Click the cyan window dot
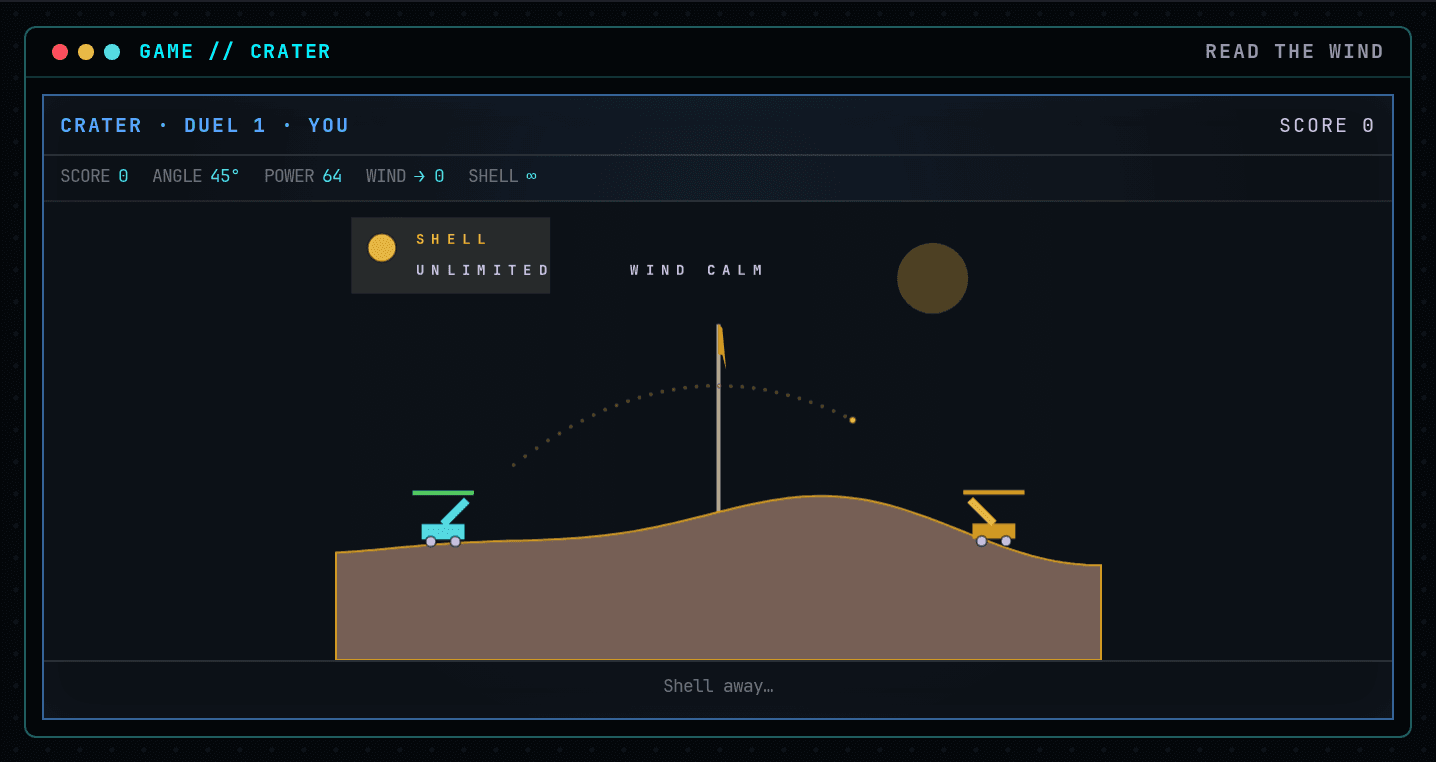 click(112, 52)
